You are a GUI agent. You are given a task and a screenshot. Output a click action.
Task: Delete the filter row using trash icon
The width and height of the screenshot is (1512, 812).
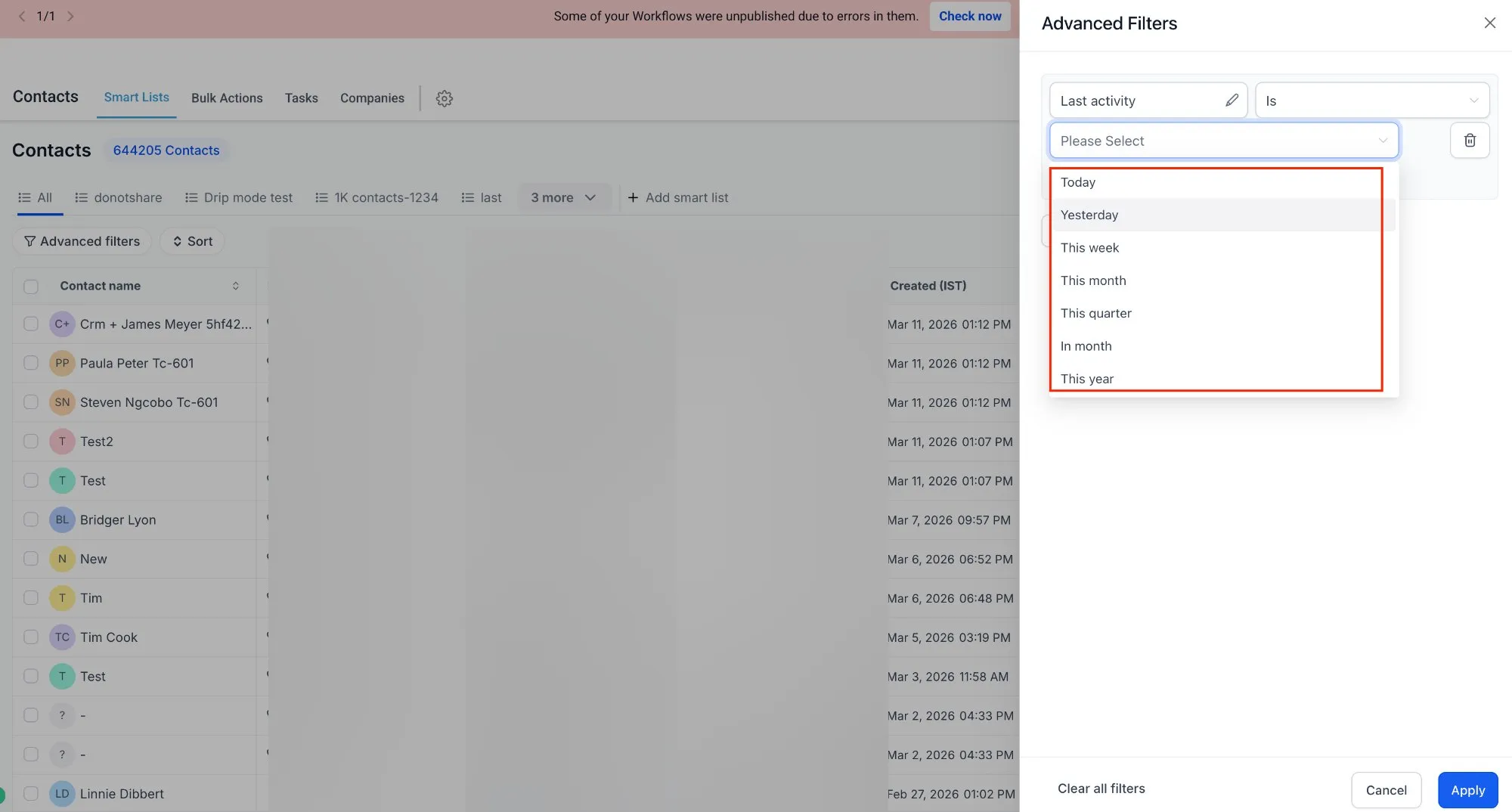(x=1470, y=140)
